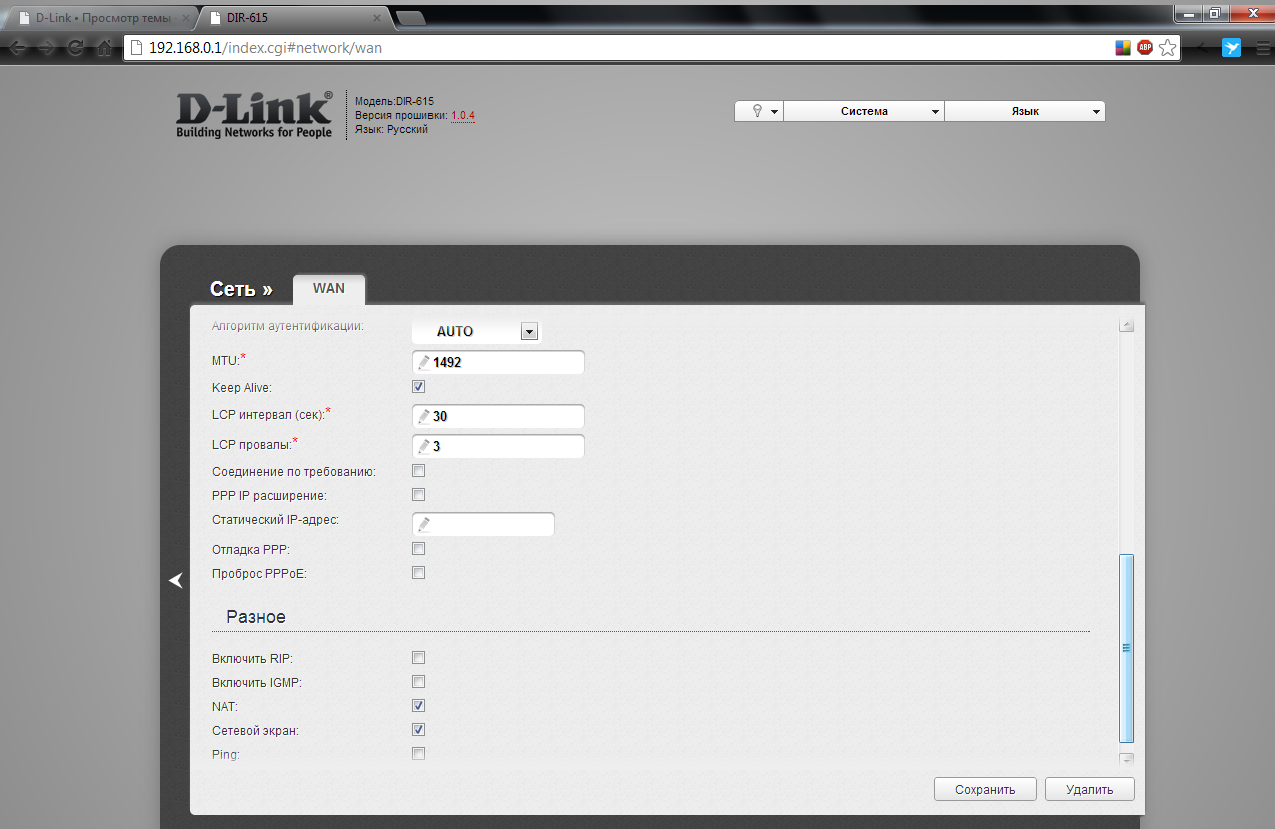This screenshot has height=829, width=1275.
Task: Click the address bar URL
Action: click(x=266, y=47)
